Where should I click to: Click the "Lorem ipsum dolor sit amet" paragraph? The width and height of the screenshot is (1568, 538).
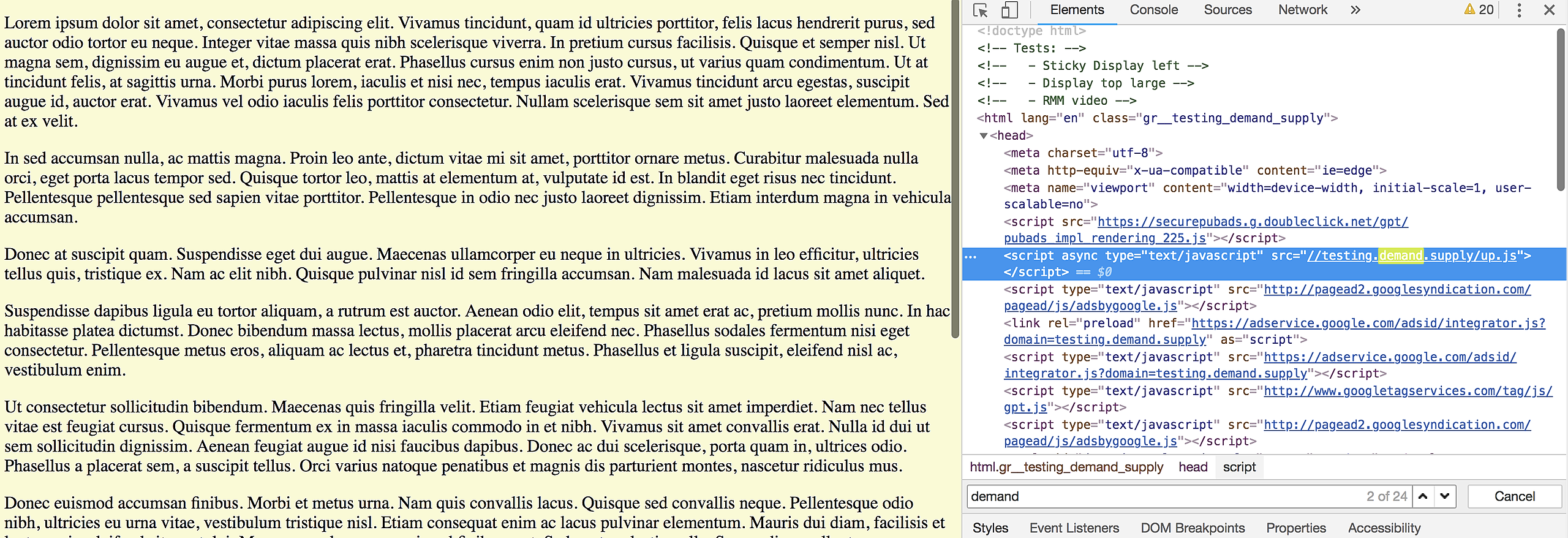coord(477,72)
